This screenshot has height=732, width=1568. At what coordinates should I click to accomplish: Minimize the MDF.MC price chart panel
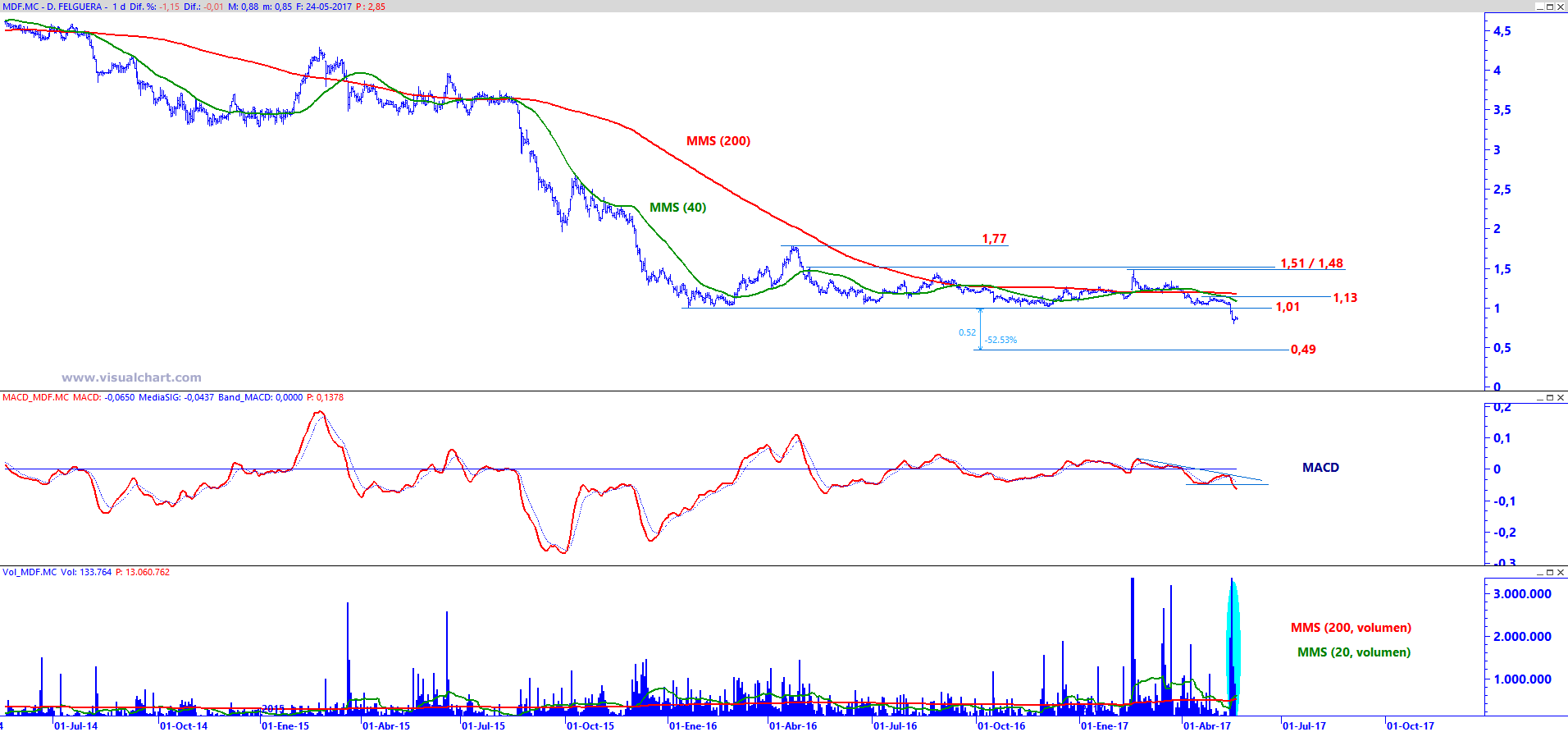[x=1538, y=7]
